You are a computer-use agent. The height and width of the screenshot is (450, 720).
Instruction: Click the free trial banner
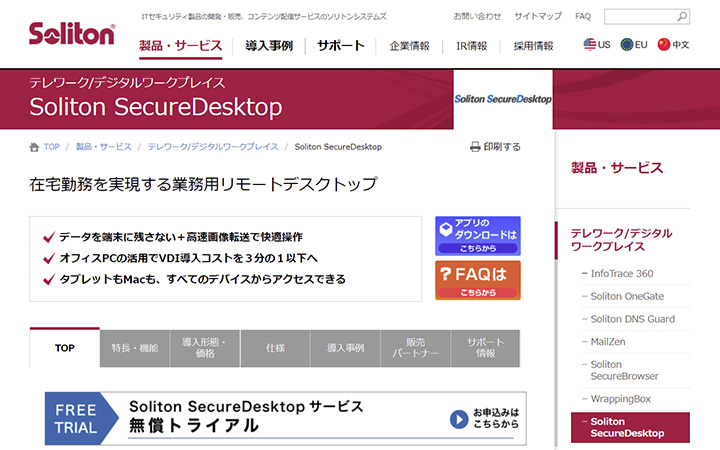pos(286,418)
